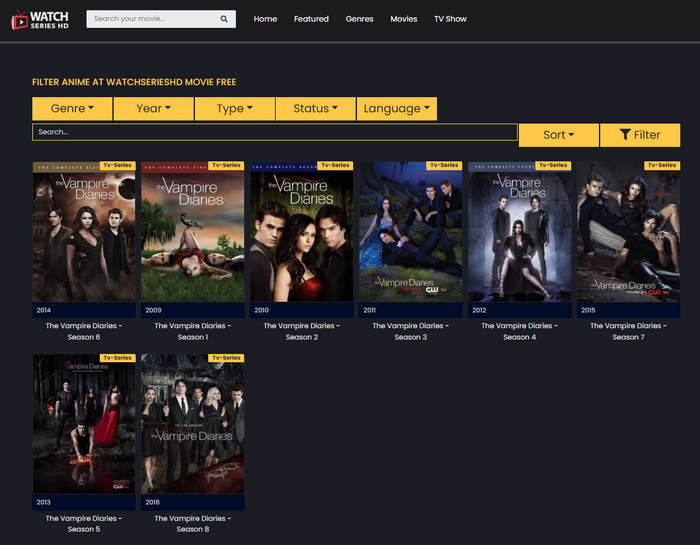Click title link The Vampire Diaries - Season 4
Screen dimensions: 700x545
[x=520, y=331]
